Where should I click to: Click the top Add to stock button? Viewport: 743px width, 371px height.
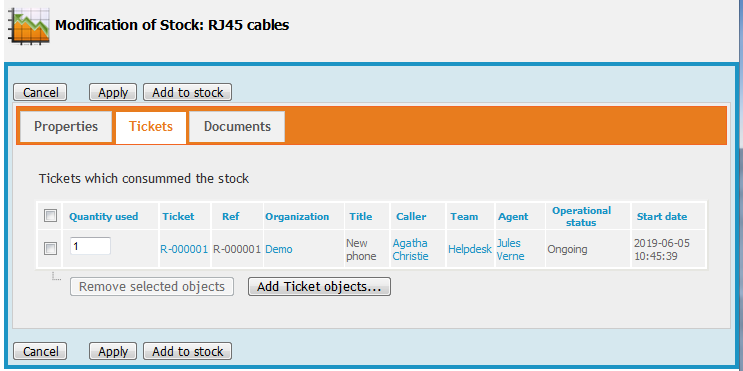coord(188,92)
